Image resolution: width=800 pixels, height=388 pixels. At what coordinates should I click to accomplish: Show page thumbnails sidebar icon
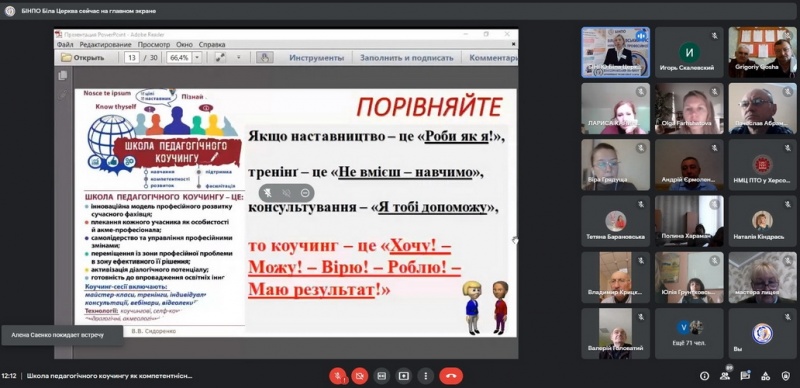[x=63, y=76]
